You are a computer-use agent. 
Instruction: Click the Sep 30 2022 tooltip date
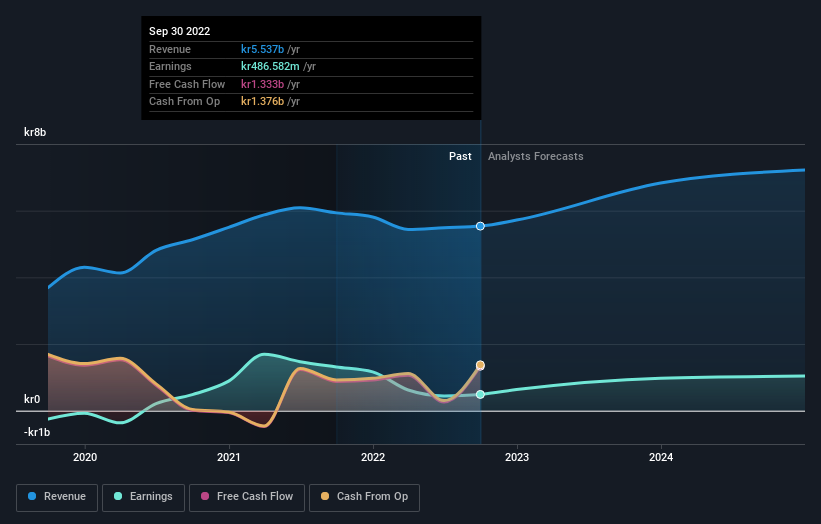180,31
